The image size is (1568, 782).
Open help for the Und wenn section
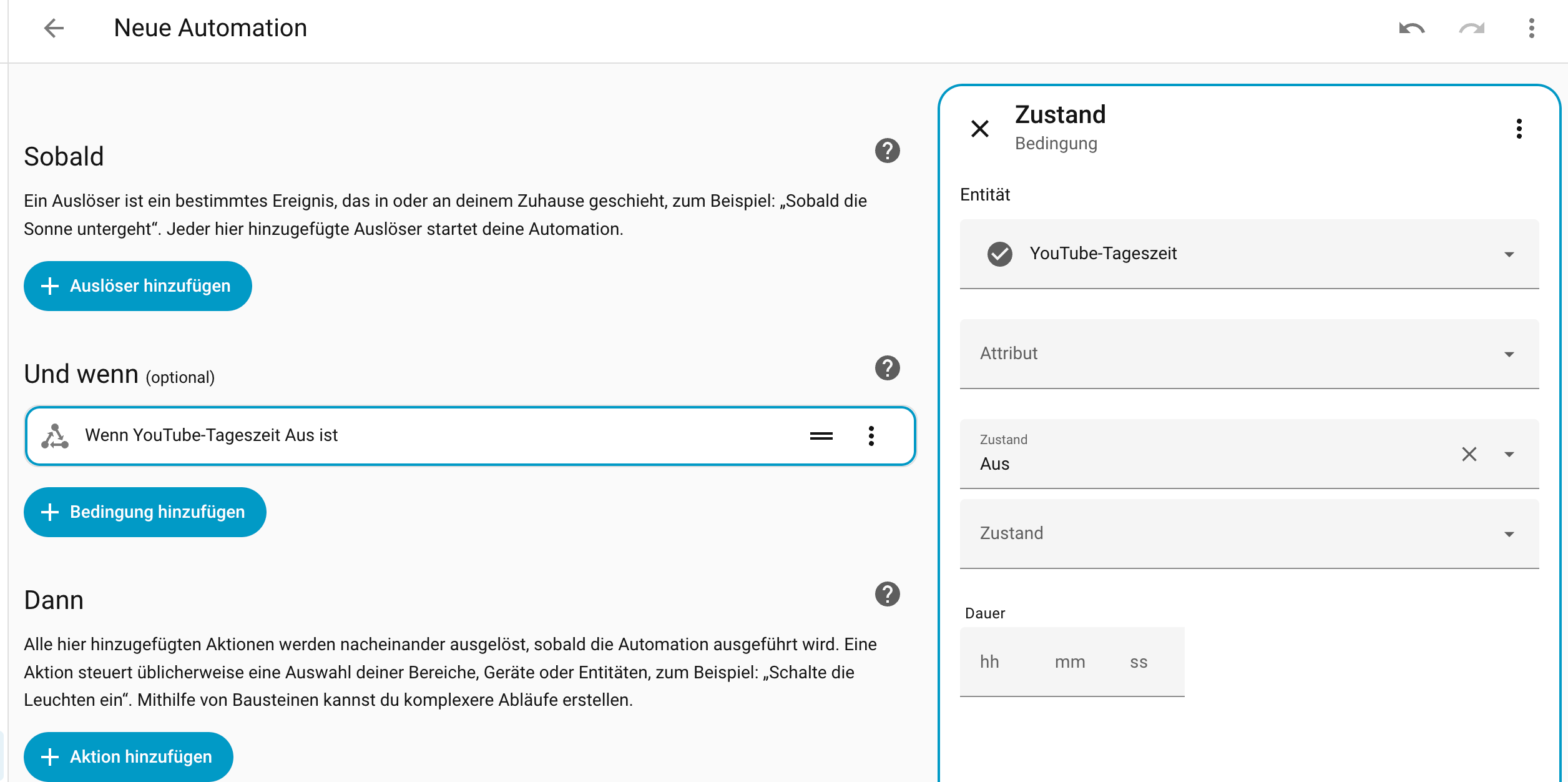(x=887, y=368)
